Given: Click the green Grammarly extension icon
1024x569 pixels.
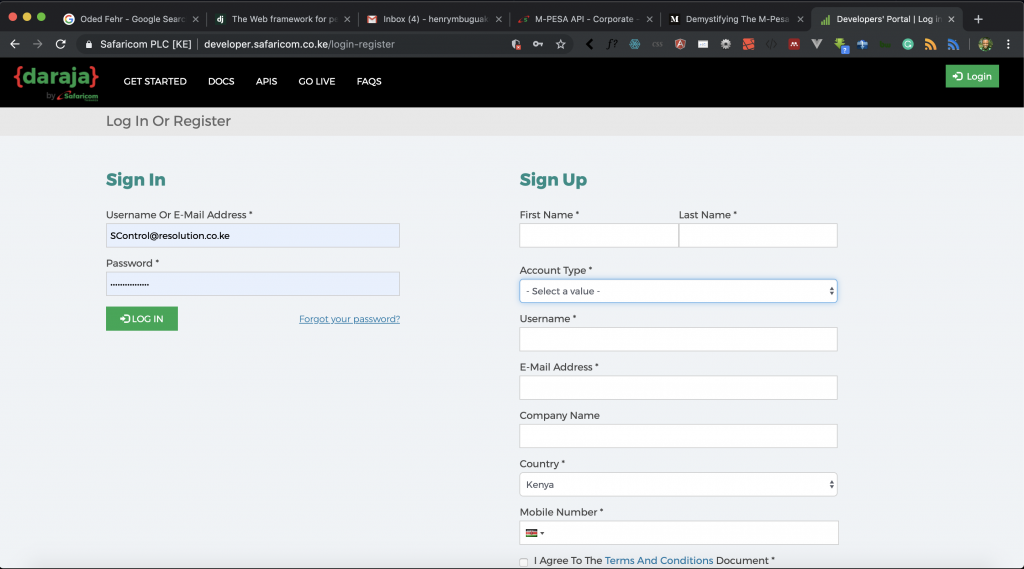Looking at the screenshot, I should point(908,44).
